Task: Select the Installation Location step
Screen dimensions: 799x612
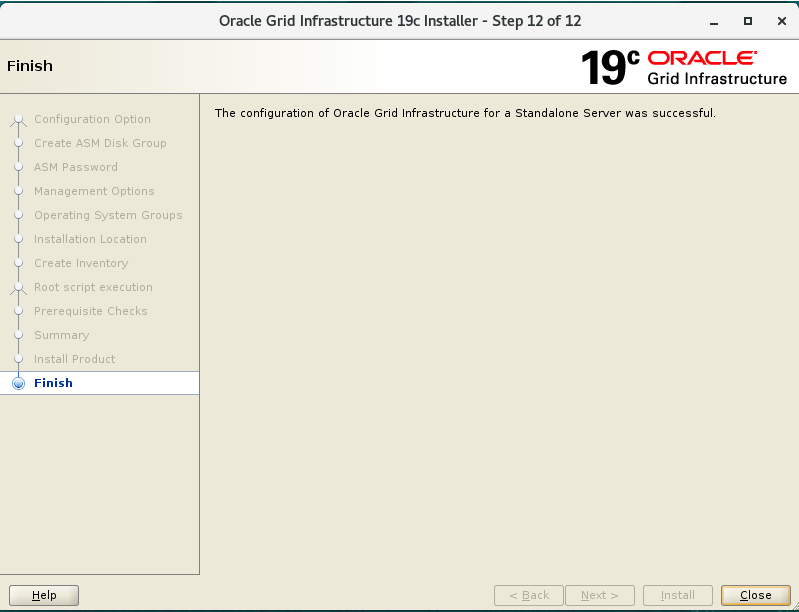Action: (90, 239)
